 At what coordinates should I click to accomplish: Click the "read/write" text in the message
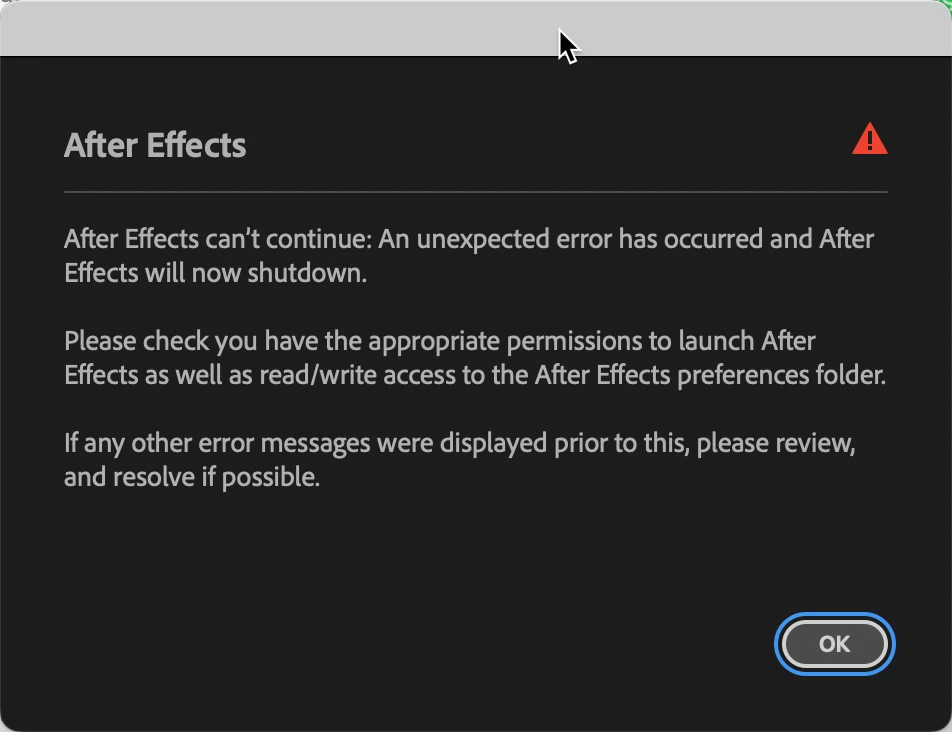pyautogui.click(x=318, y=375)
